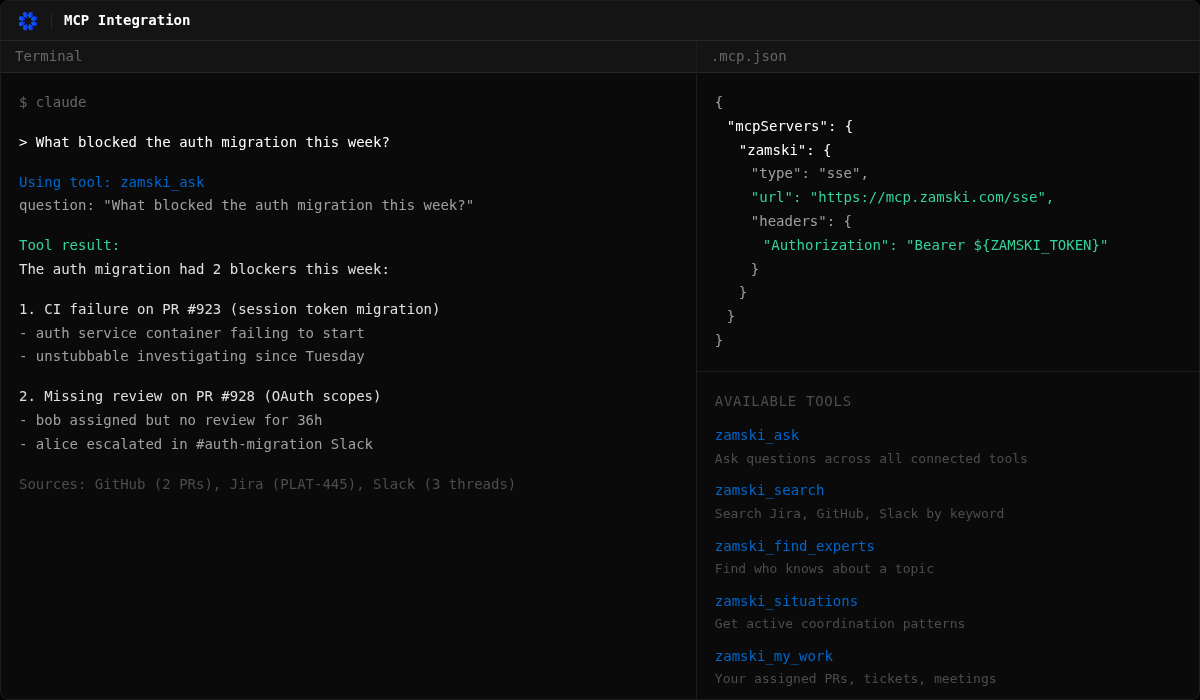Click 'Using tool: zamski_ask' line
The height and width of the screenshot is (700, 1200).
tap(112, 182)
